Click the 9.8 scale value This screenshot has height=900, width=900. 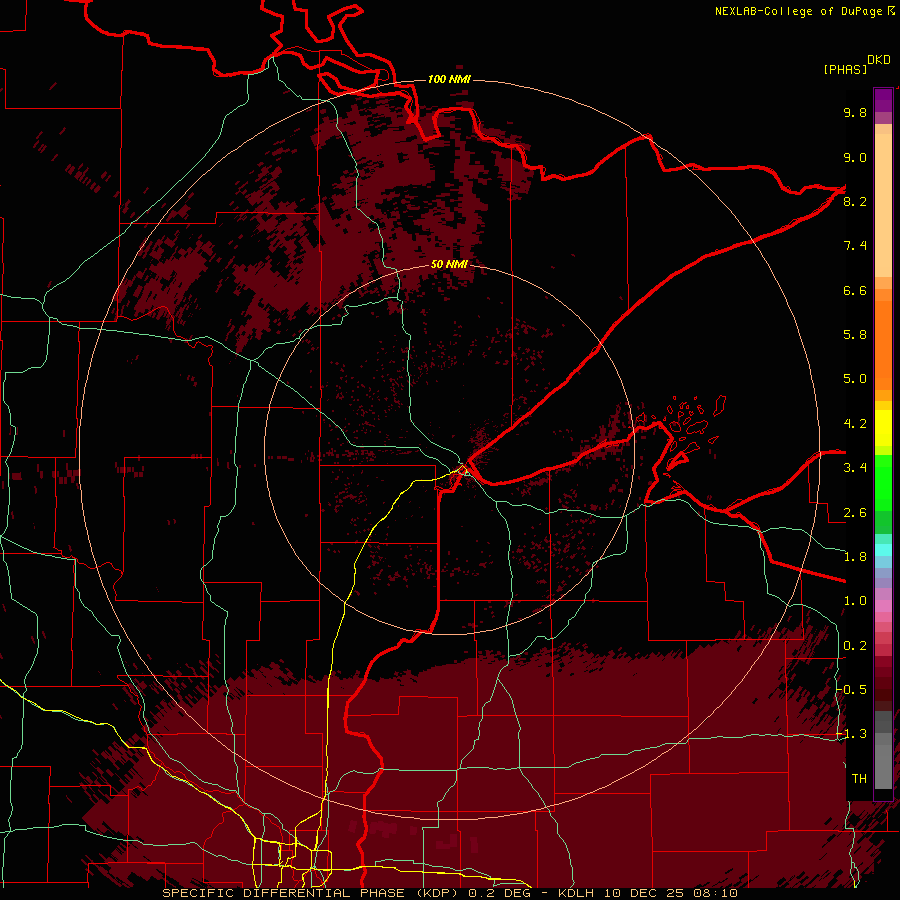coord(855,112)
